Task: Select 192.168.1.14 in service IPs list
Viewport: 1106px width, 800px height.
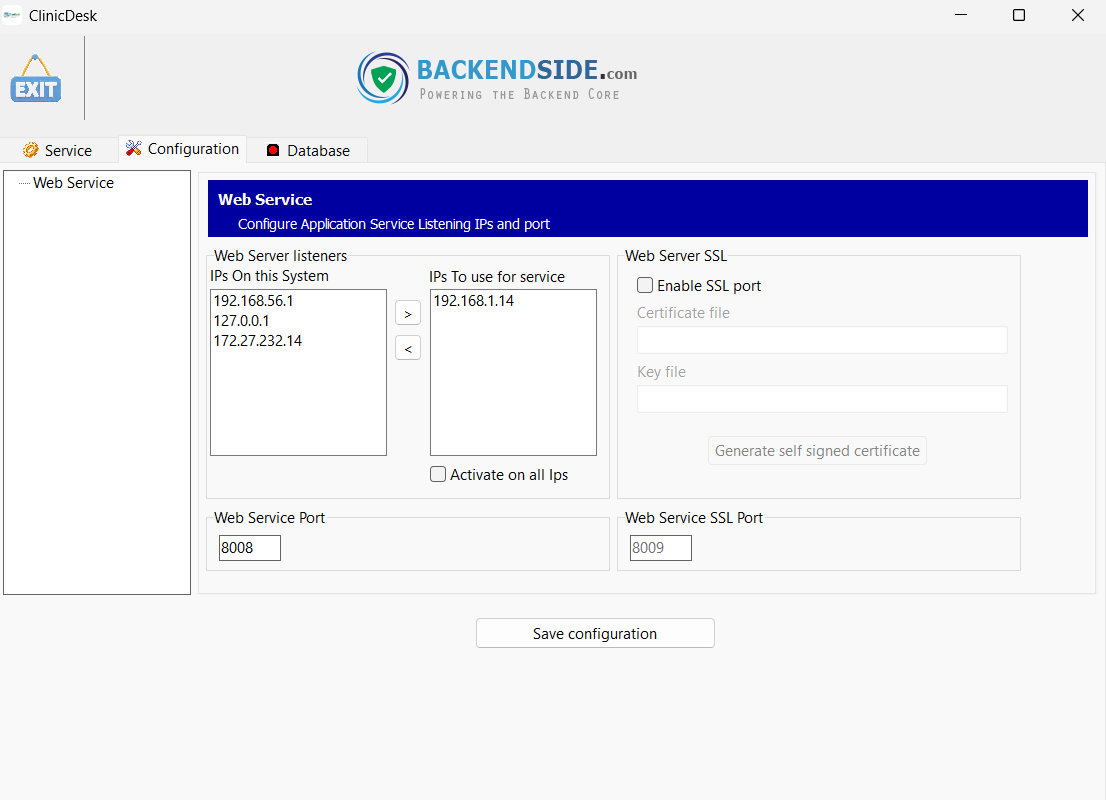Action: click(473, 300)
